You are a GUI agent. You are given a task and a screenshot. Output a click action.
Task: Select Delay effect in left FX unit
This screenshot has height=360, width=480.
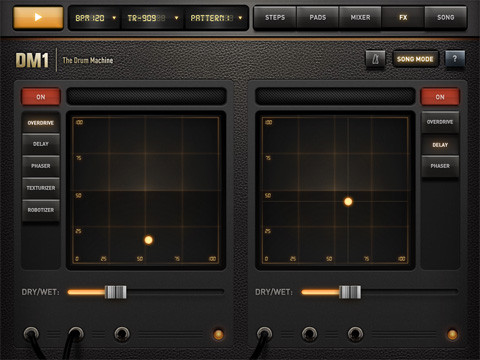pos(41,144)
